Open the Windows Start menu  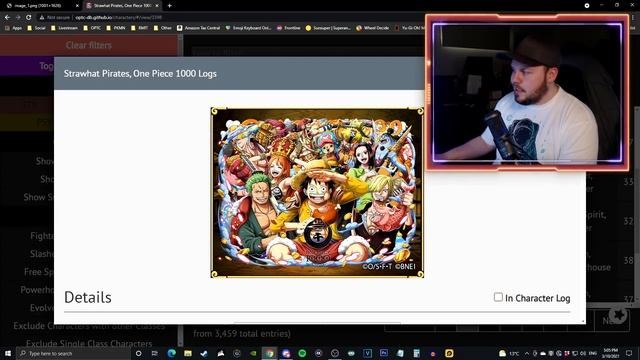click(x=7, y=353)
